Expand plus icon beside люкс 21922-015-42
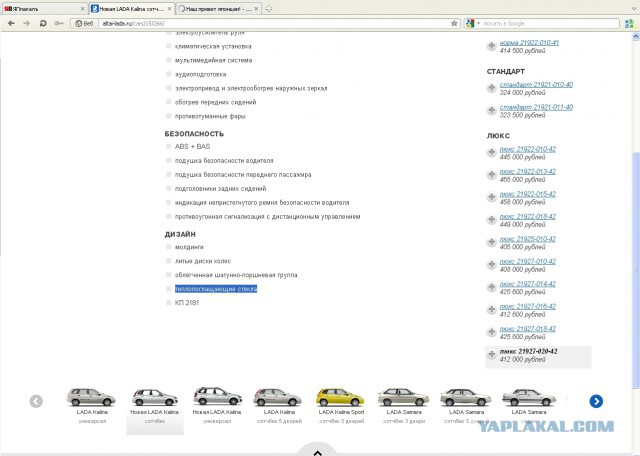Image resolution: width=640 pixels, height=456 pixels. pyautogui.click(x=491, y=197)
